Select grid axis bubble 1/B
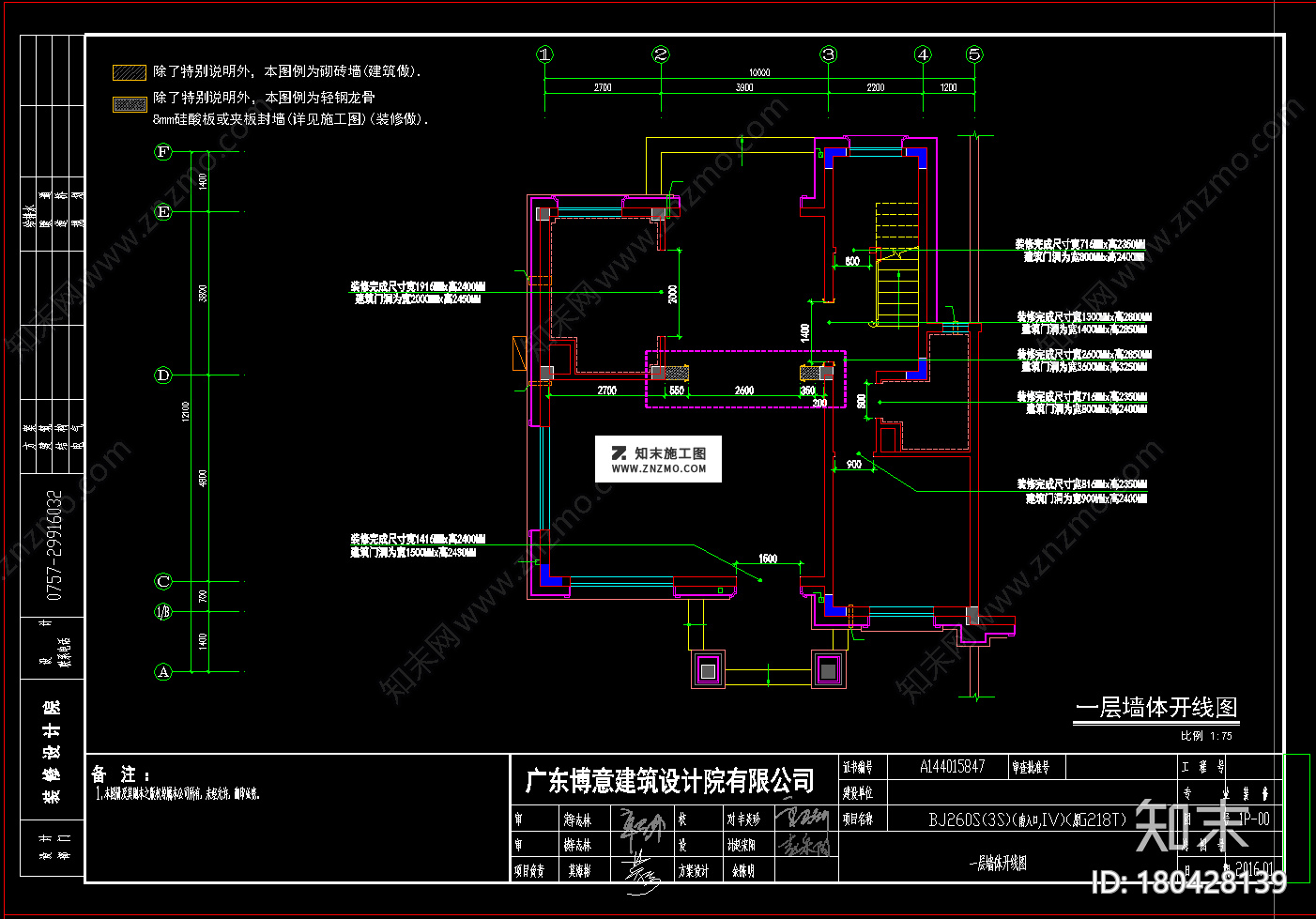Image resolution: width=1316 pixels, height=919 pixels. pos(163,612)
